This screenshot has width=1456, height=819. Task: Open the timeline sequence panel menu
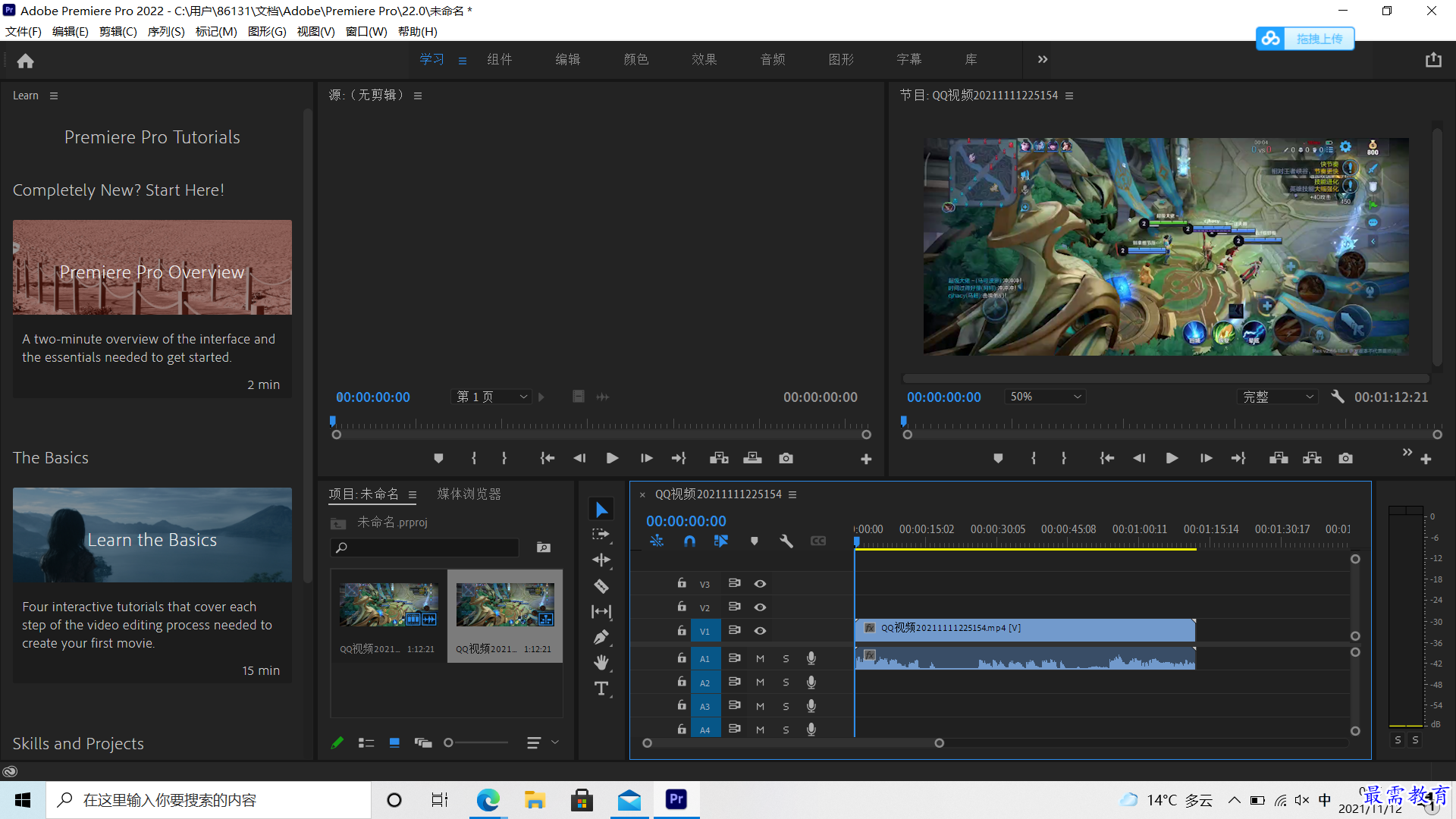point(792,494)
